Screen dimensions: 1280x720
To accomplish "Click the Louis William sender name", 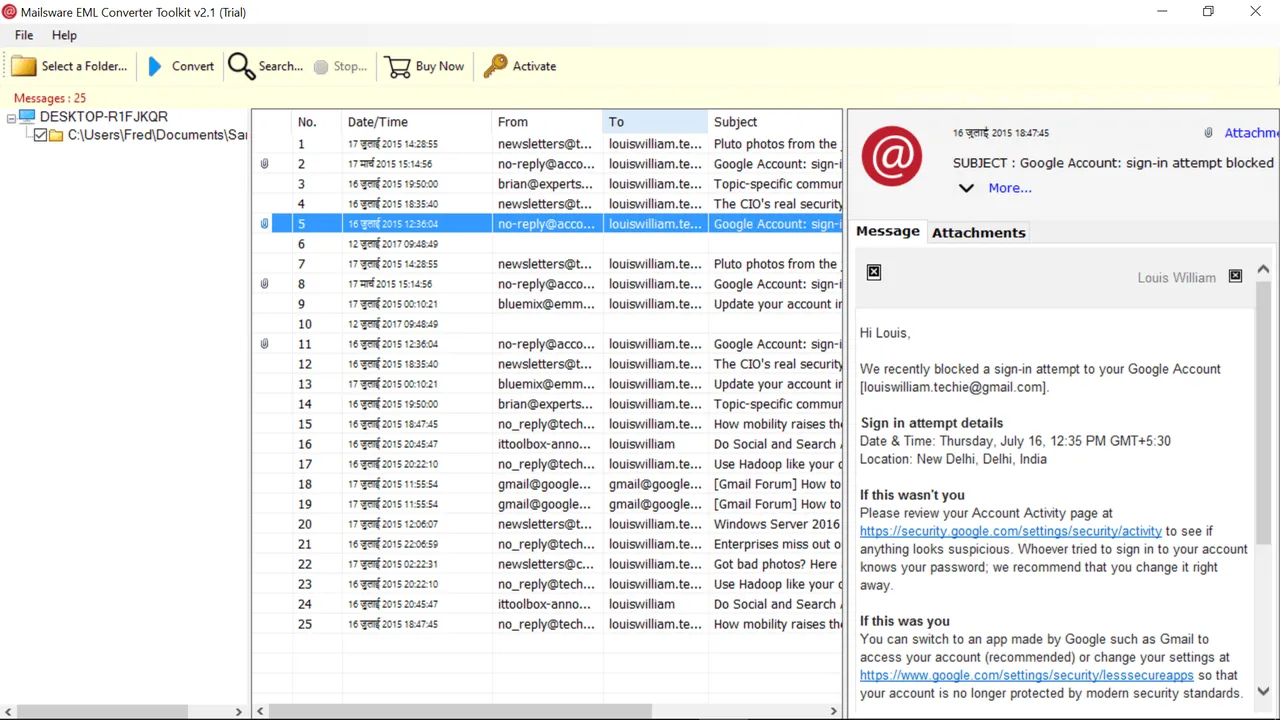I will 1176,277.
